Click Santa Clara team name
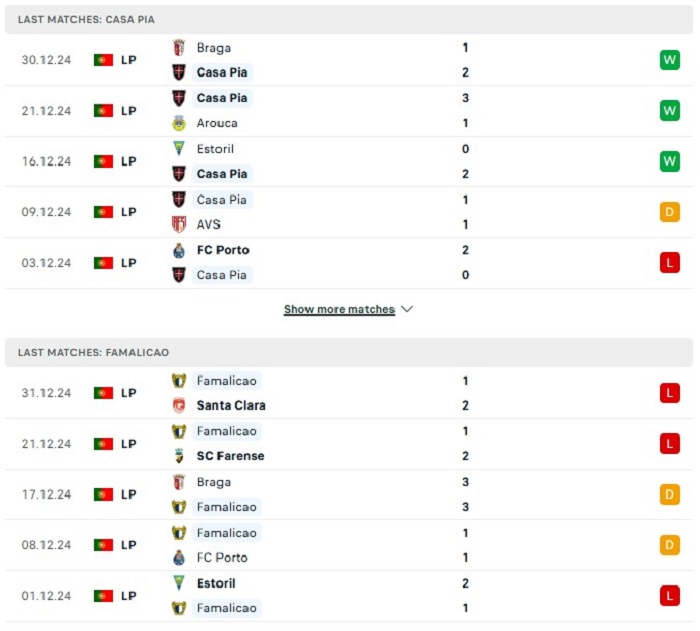Screen dimensions: 700x631 tap(231, 405)
